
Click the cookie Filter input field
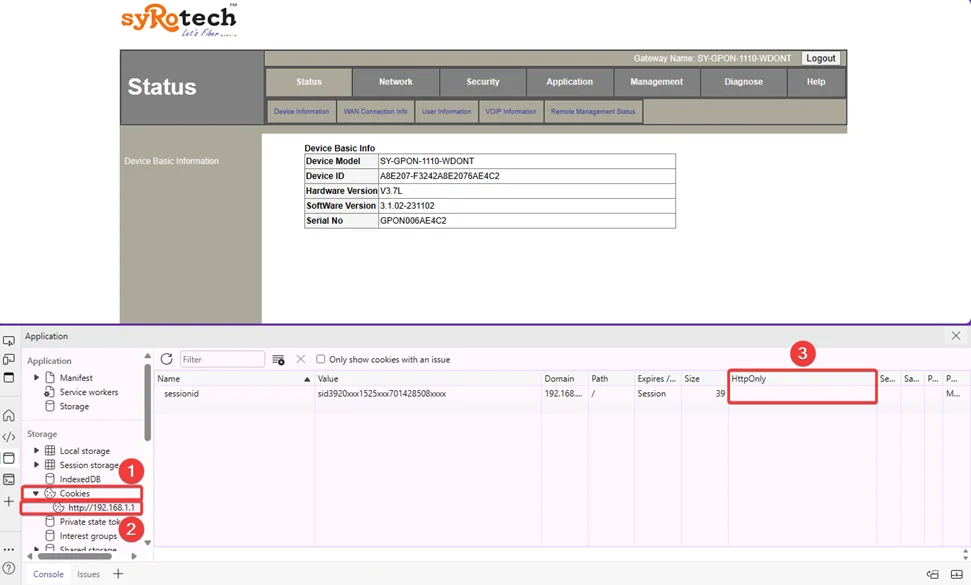tap(222, 359)
